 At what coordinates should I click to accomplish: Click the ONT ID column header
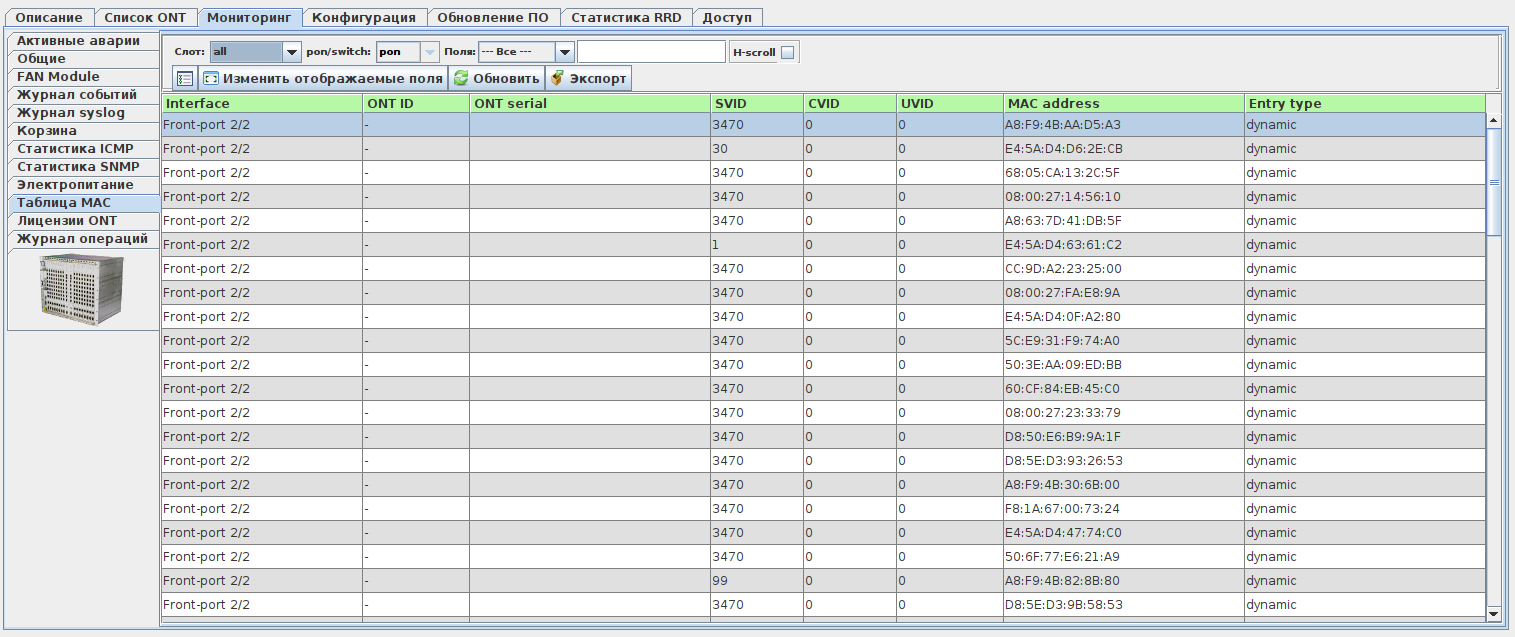point(417,103)
